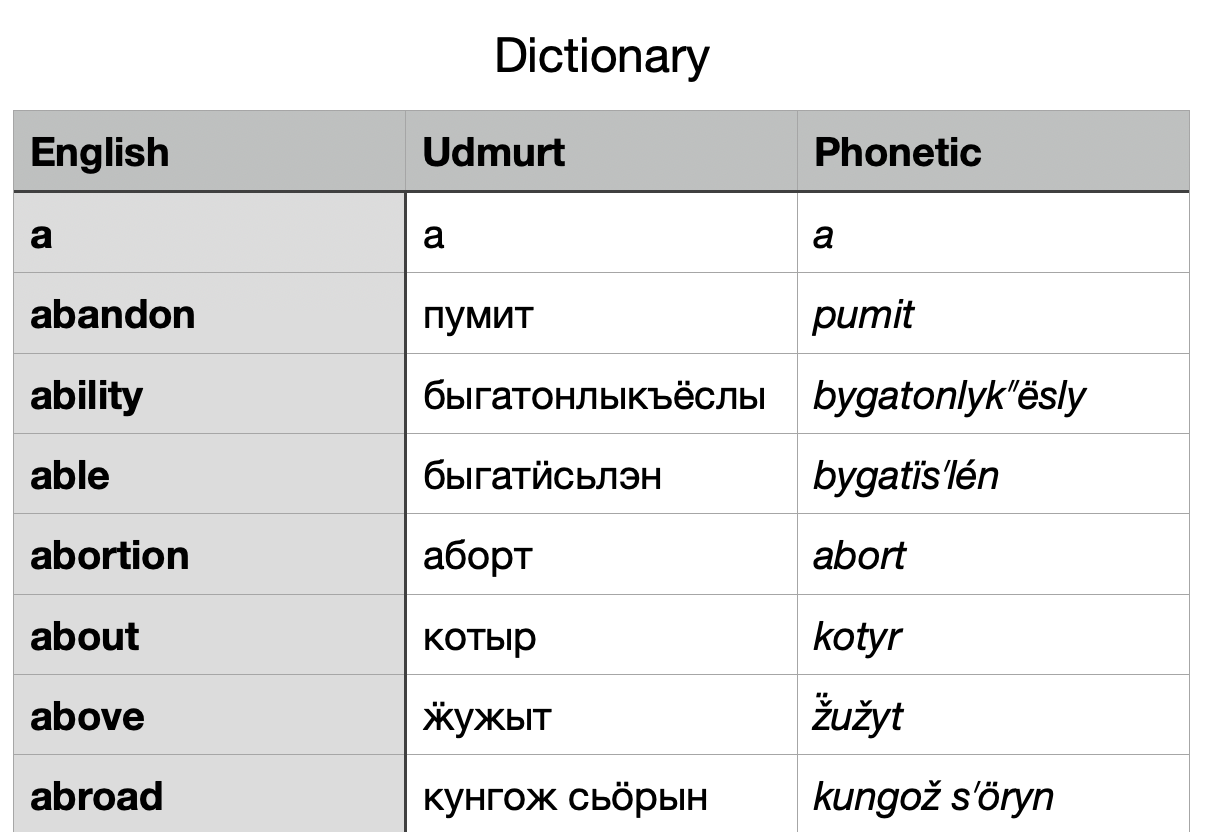Image resolution: width=1214 pixels, height=832 pixels.
Task: Select the Phonetic column header
Action: click(x=898, y=152)
